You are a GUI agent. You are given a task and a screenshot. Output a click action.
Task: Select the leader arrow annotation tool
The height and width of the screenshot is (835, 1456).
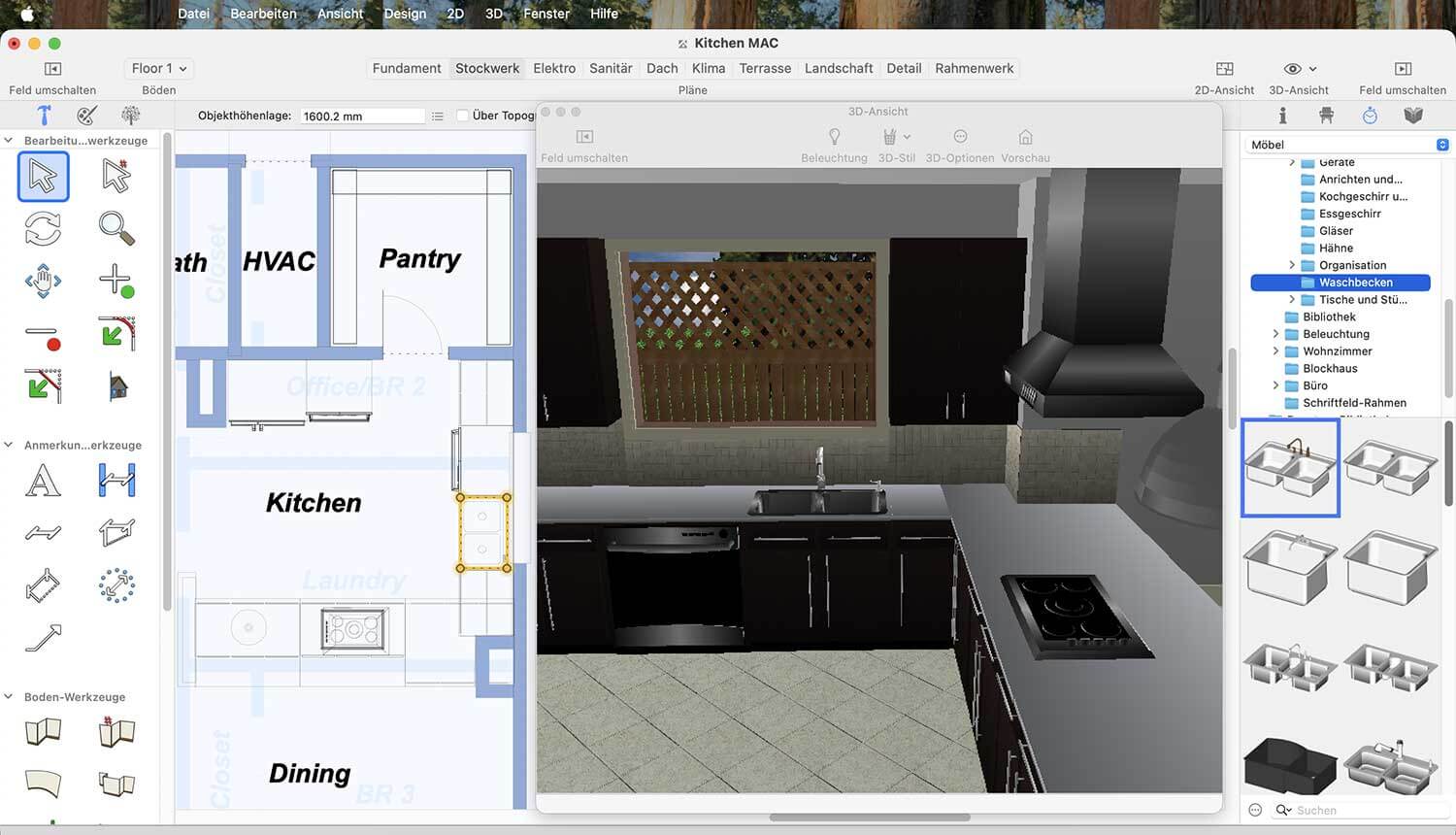[43, 638]
